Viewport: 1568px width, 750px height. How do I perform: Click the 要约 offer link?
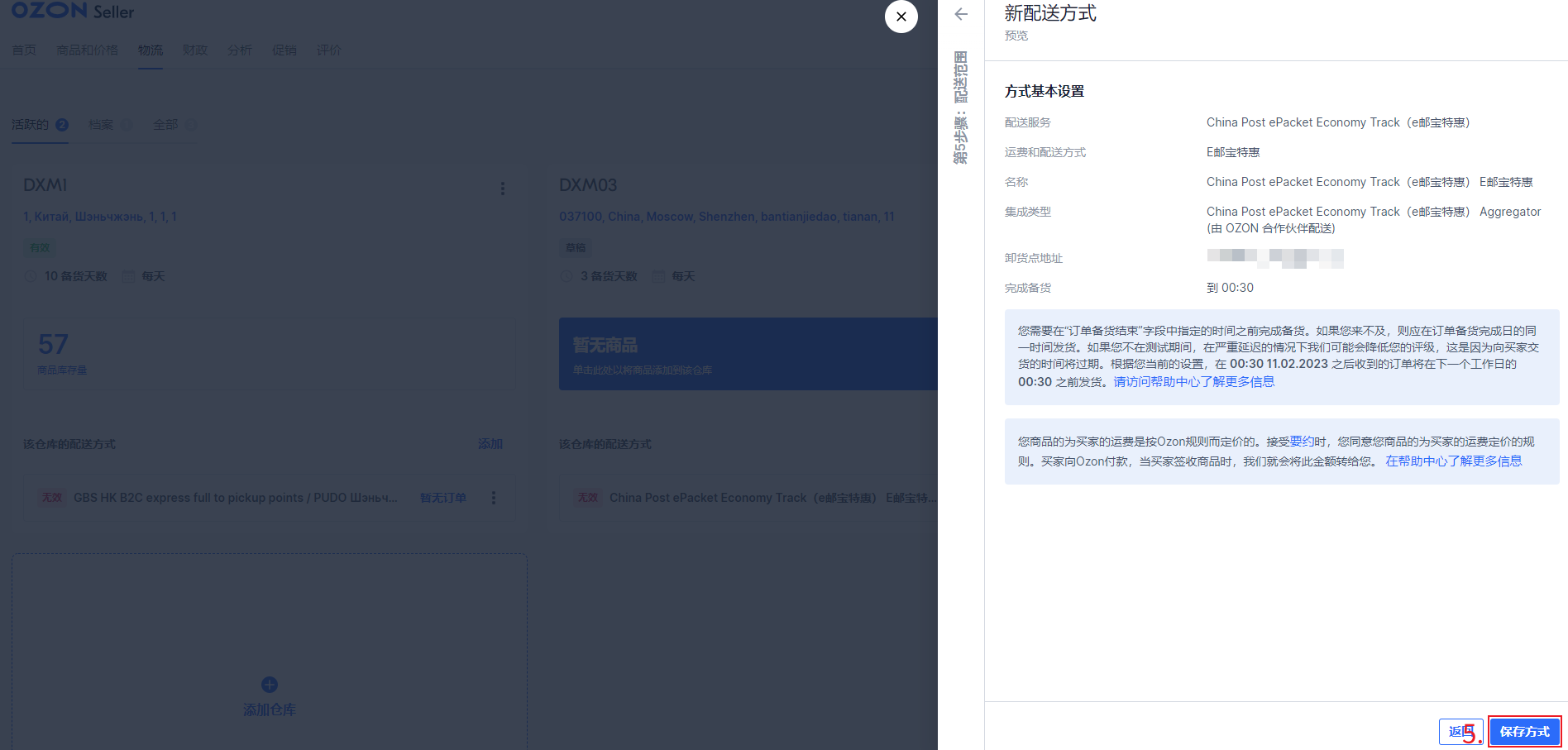click(x=1301, y=441)
